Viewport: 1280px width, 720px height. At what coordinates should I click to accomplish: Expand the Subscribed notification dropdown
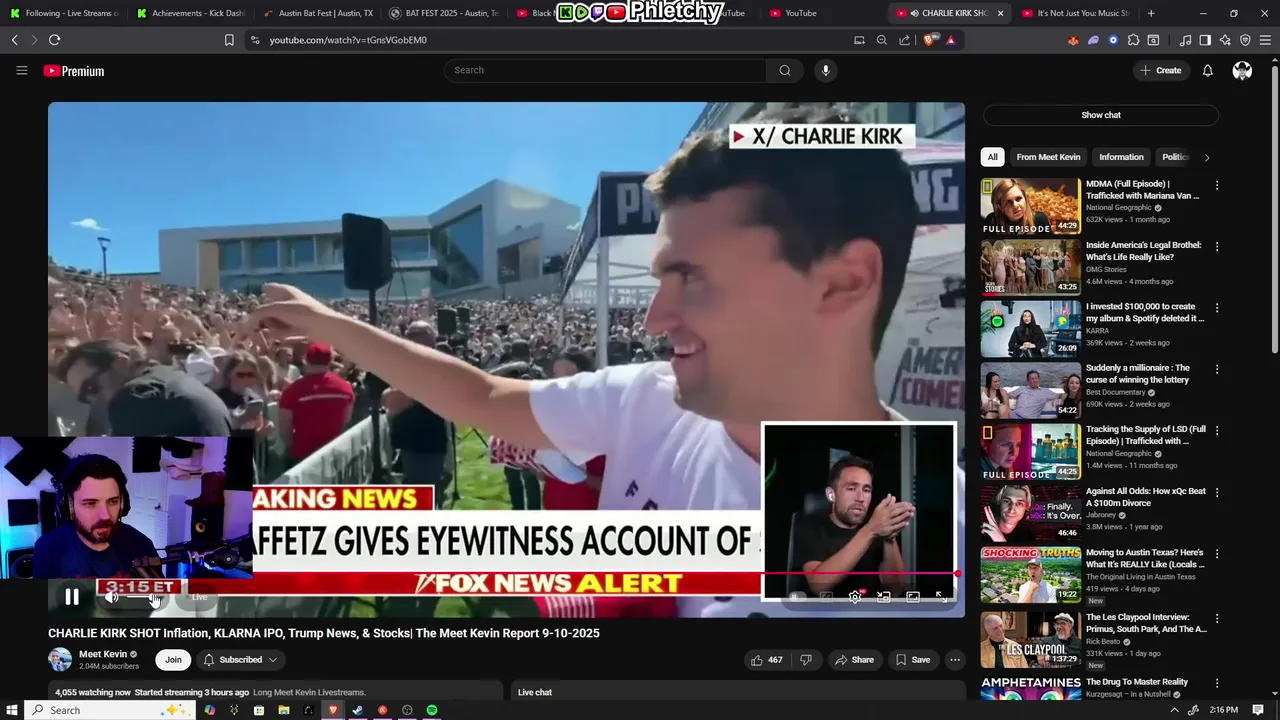[x=241, y=660]
